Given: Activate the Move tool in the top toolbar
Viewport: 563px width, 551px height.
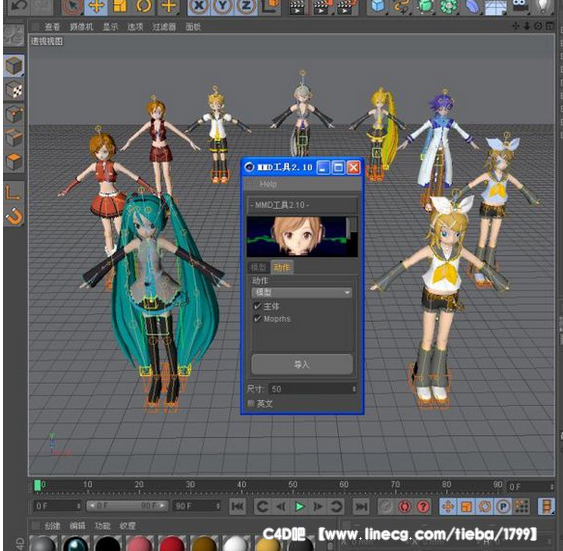Looking at the screenshot, I should 96,6.
